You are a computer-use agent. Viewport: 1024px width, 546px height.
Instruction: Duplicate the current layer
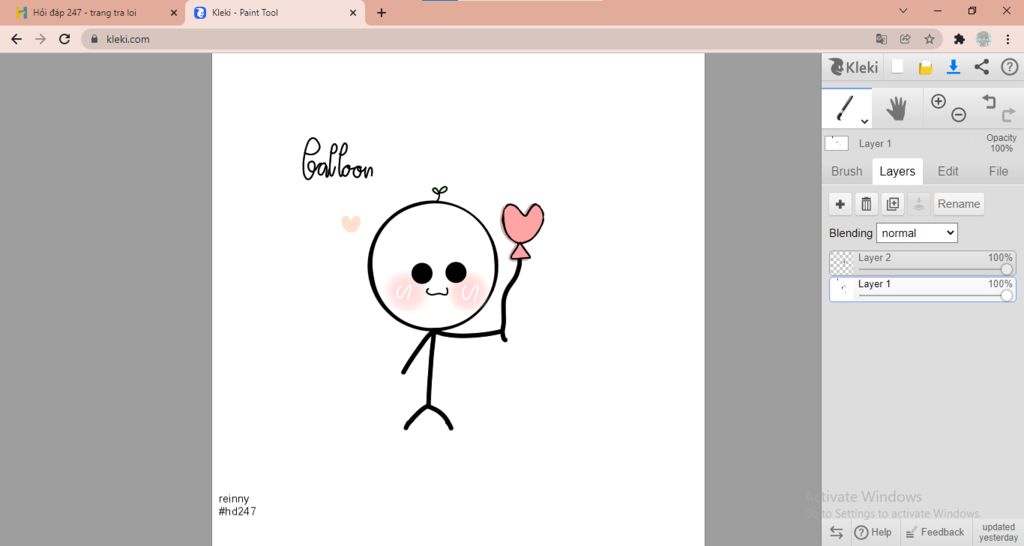[x=893, y=204]
